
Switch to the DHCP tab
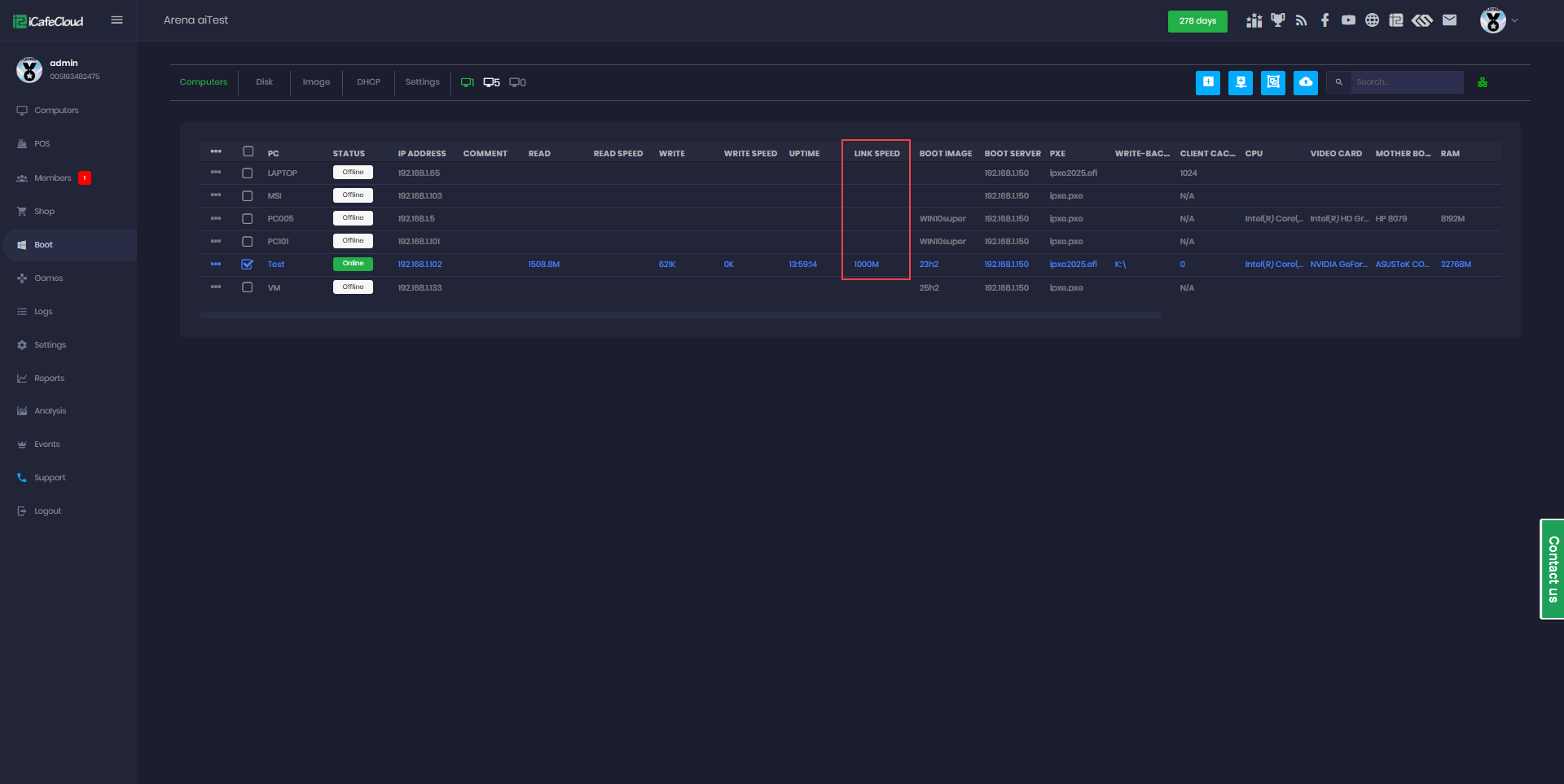[x=368, y=82]
